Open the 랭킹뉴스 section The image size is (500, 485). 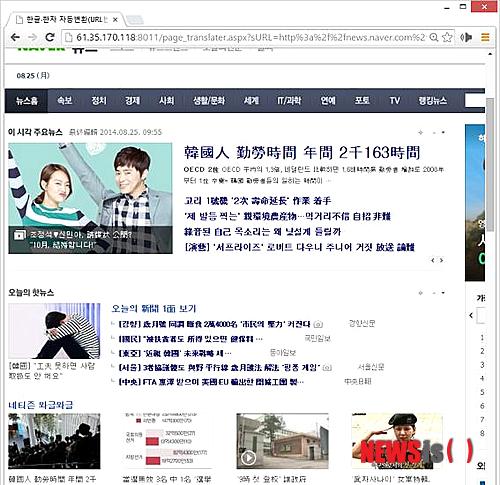point(433,101)
